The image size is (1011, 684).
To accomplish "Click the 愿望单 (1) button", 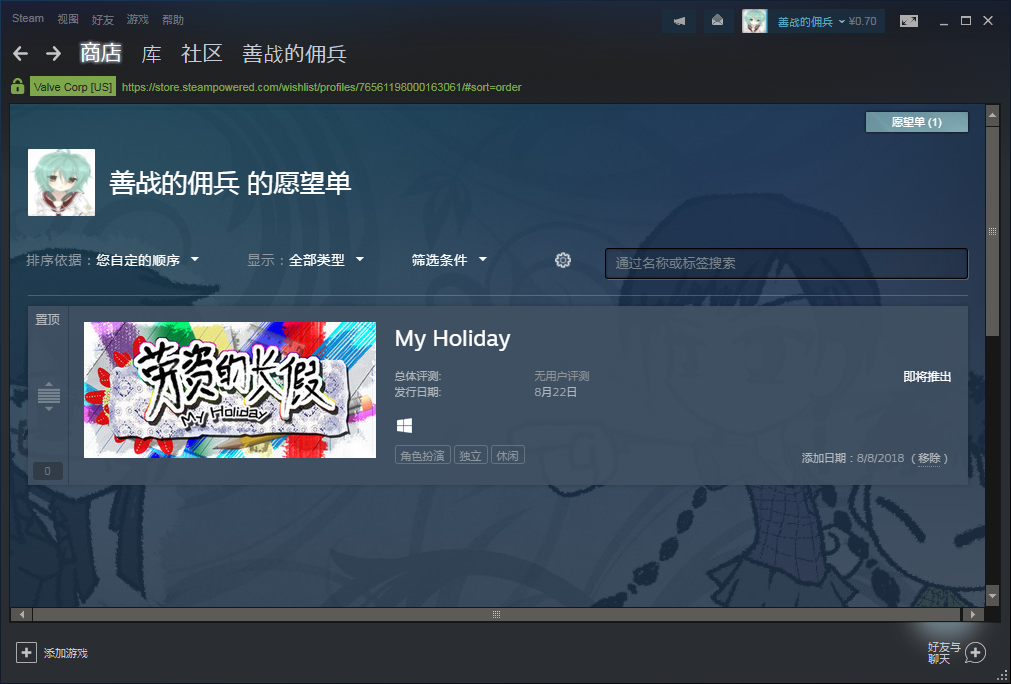I will [x=917, y=122].
